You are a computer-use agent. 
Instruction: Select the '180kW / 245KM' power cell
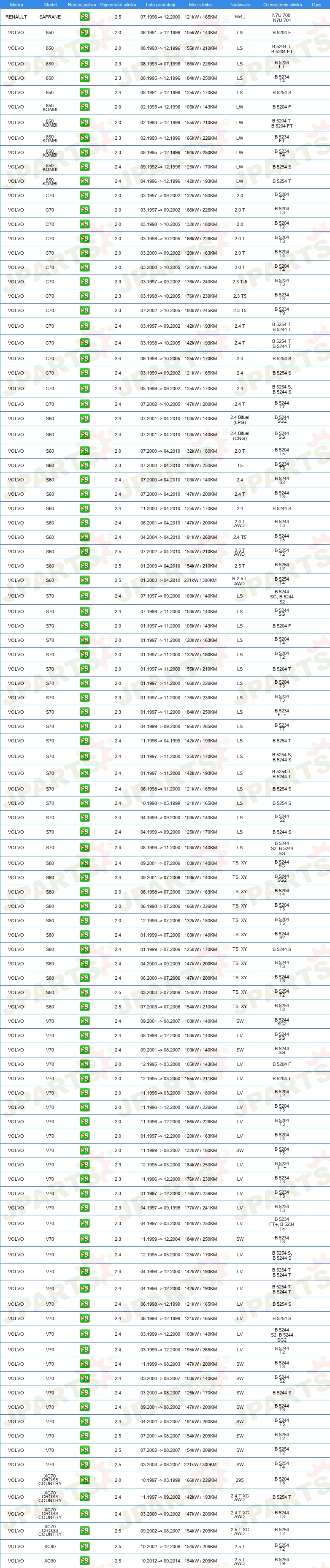(x=200, y=310)
